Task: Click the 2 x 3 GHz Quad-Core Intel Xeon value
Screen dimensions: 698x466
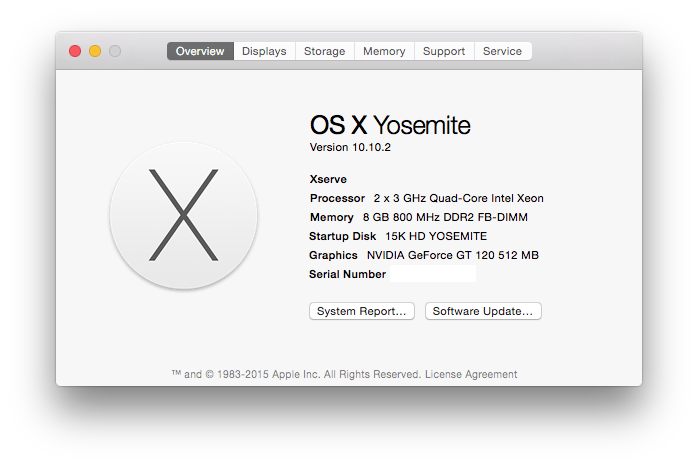Action: point(459,198)
